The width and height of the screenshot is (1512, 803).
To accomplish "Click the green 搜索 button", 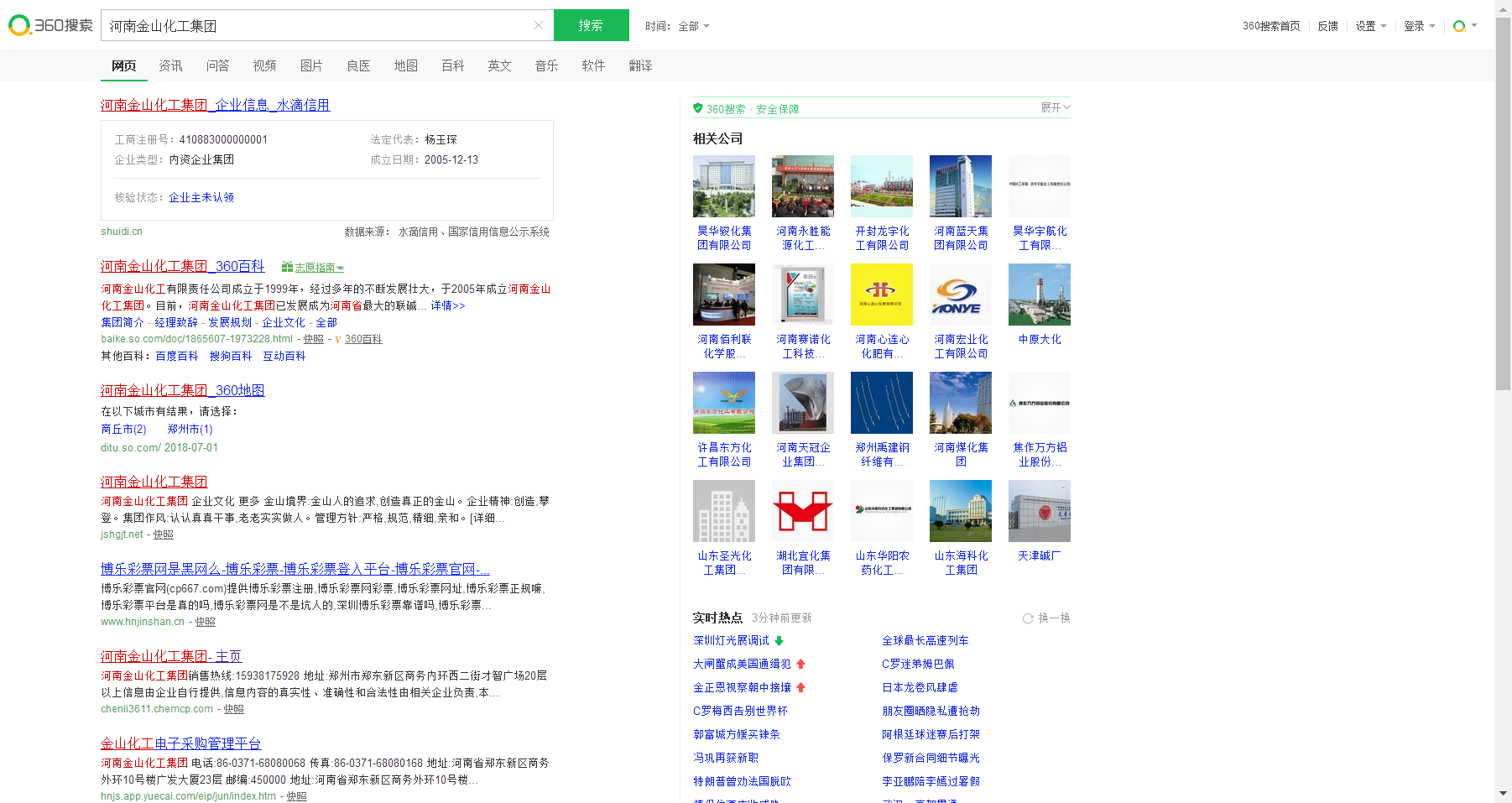I will [x=591, y=25].
